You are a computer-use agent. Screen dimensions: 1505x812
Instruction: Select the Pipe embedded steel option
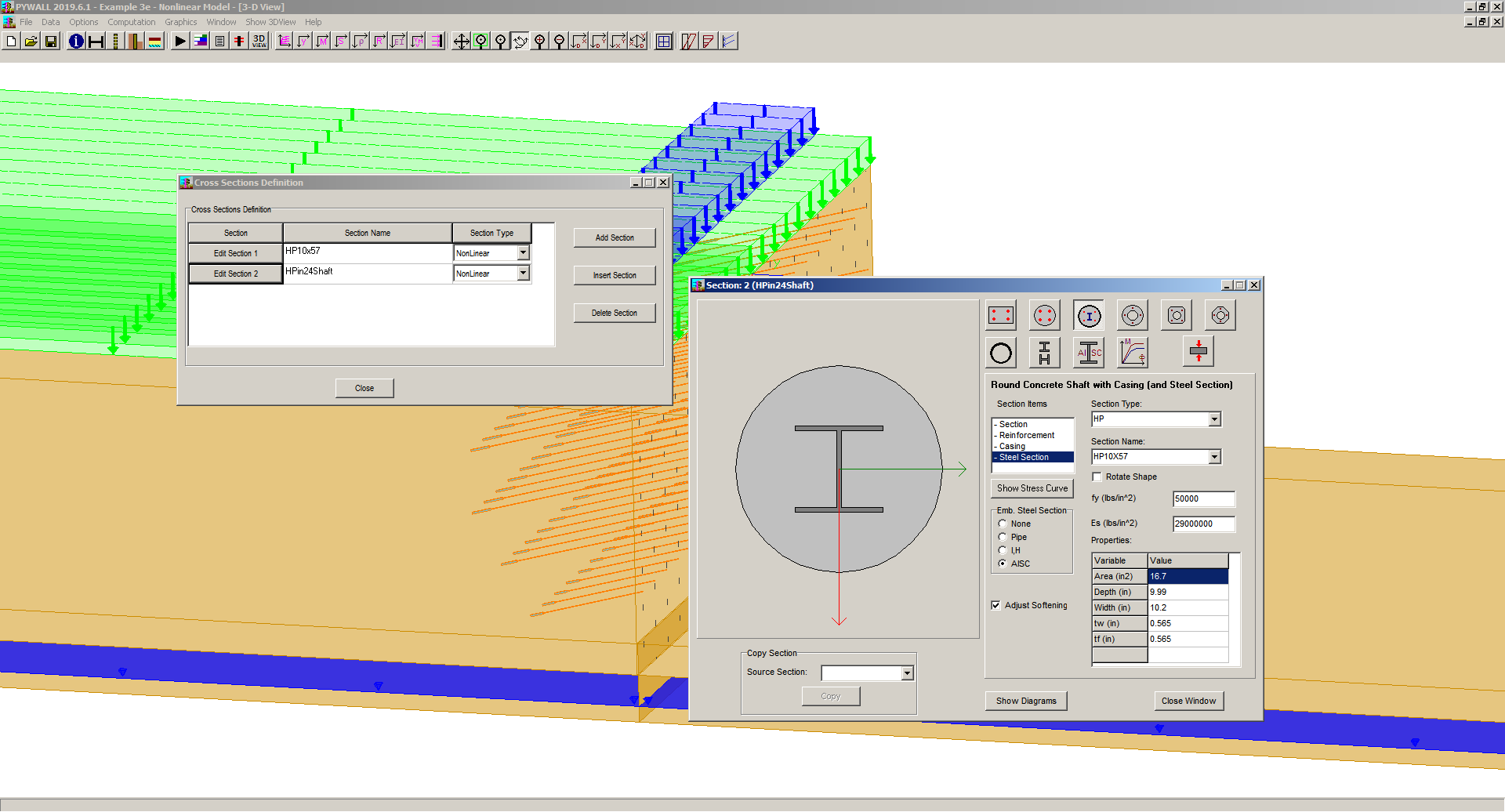pyautogui.click(x=1003, y=538)
